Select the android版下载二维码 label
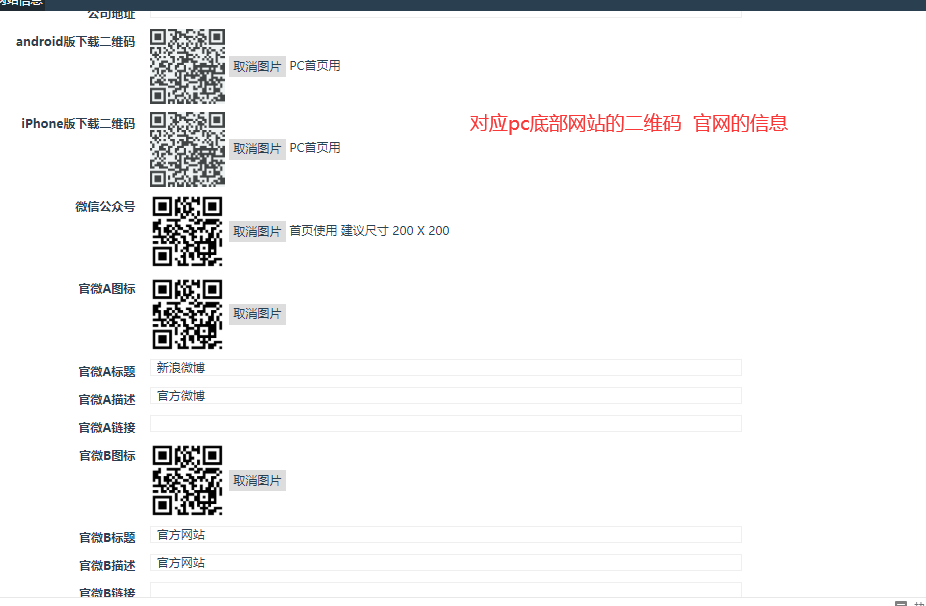This screenshot has width=926, height=606. tap(76, 41)
